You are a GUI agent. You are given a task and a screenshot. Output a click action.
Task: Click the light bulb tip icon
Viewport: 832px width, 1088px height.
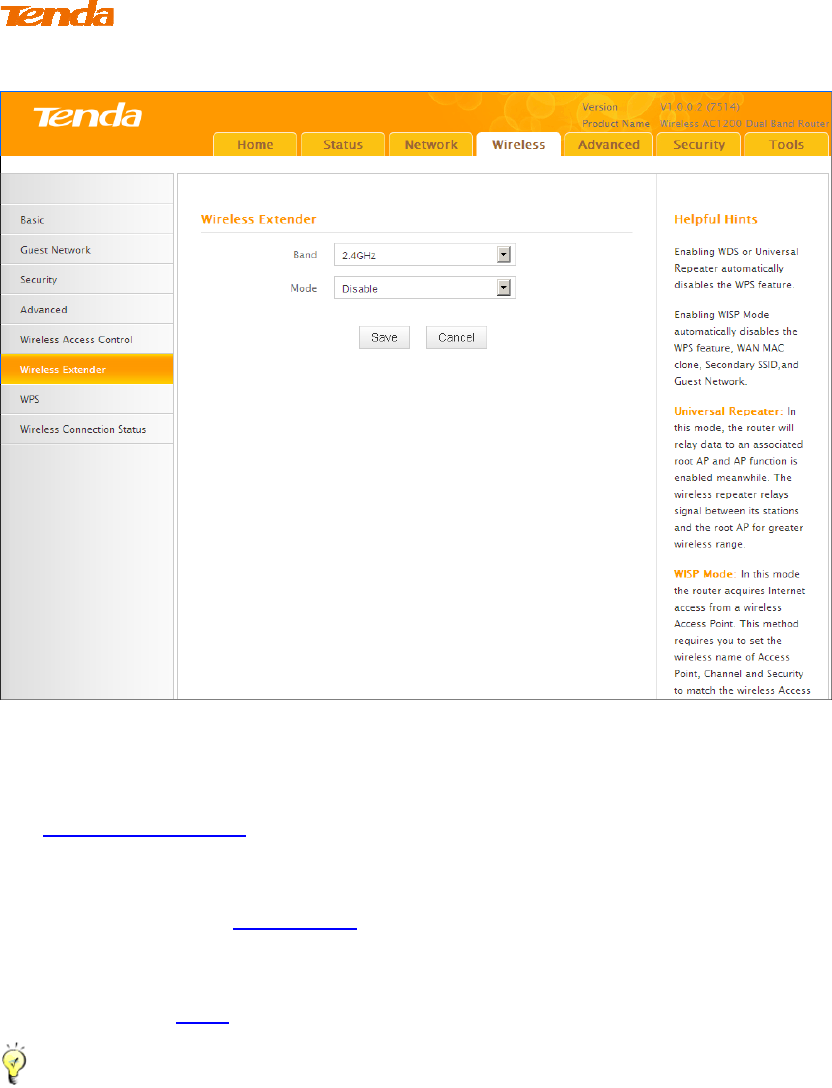pyautogui.click(x=15, y=1064)
